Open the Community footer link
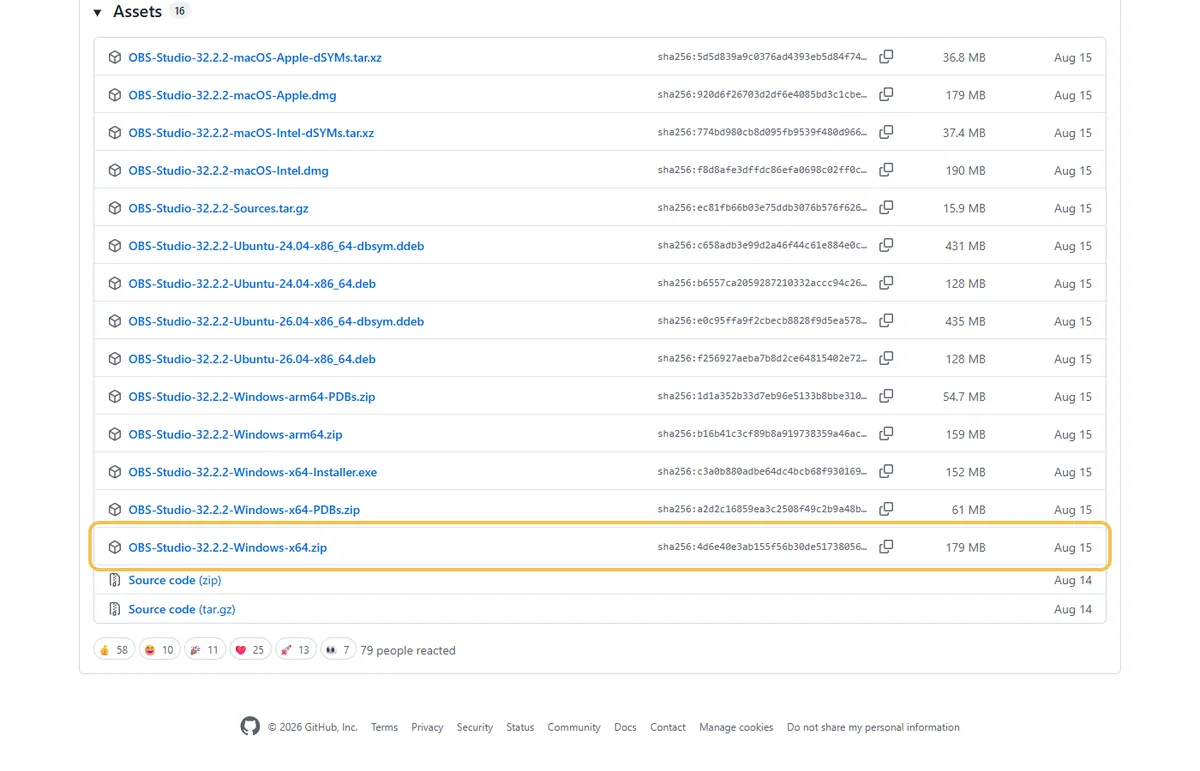 point(574,727)
